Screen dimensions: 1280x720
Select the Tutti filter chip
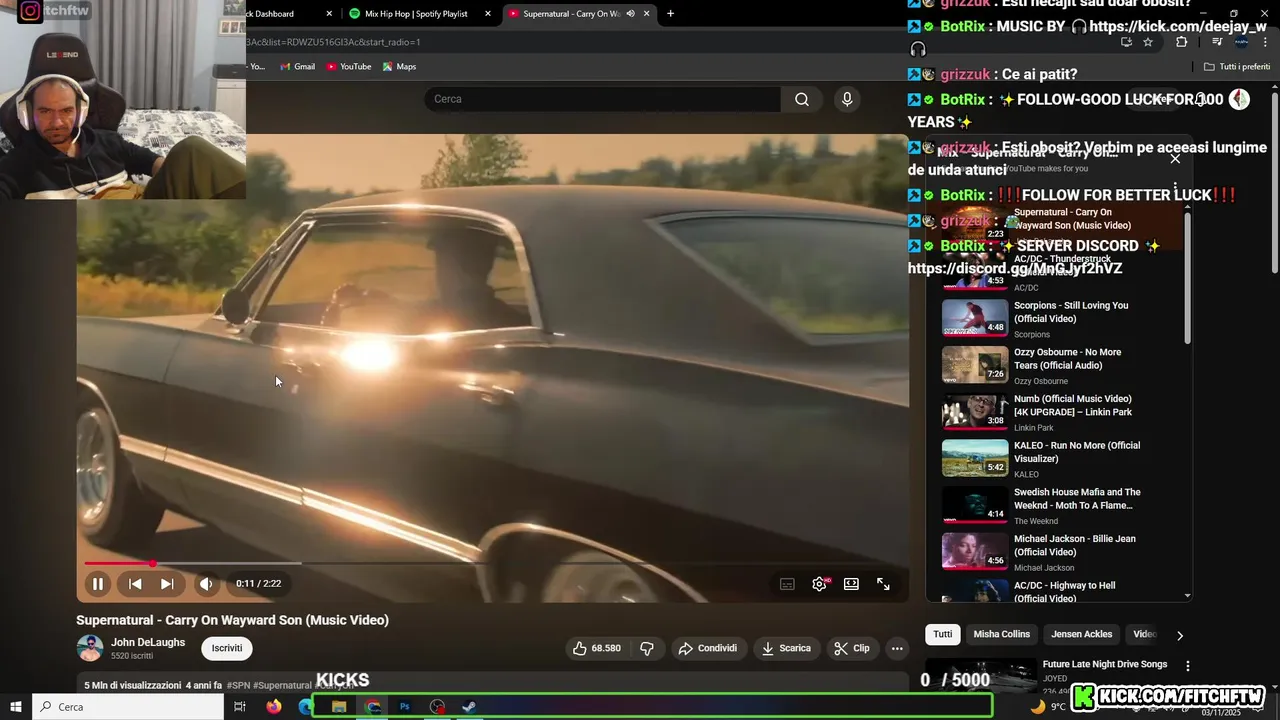point(943,634)
